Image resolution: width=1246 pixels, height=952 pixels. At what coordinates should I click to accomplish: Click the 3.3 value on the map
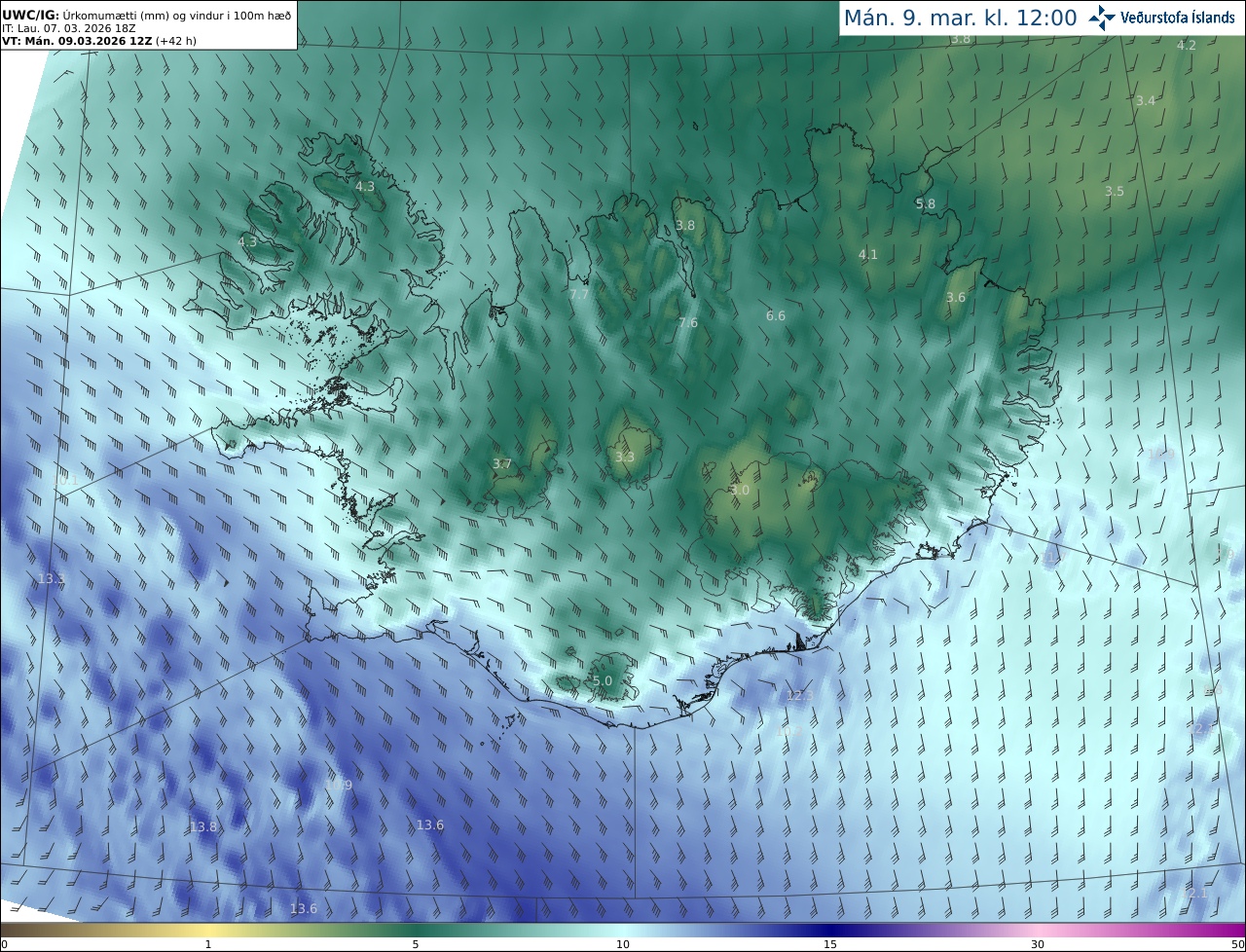click(624, 458)
